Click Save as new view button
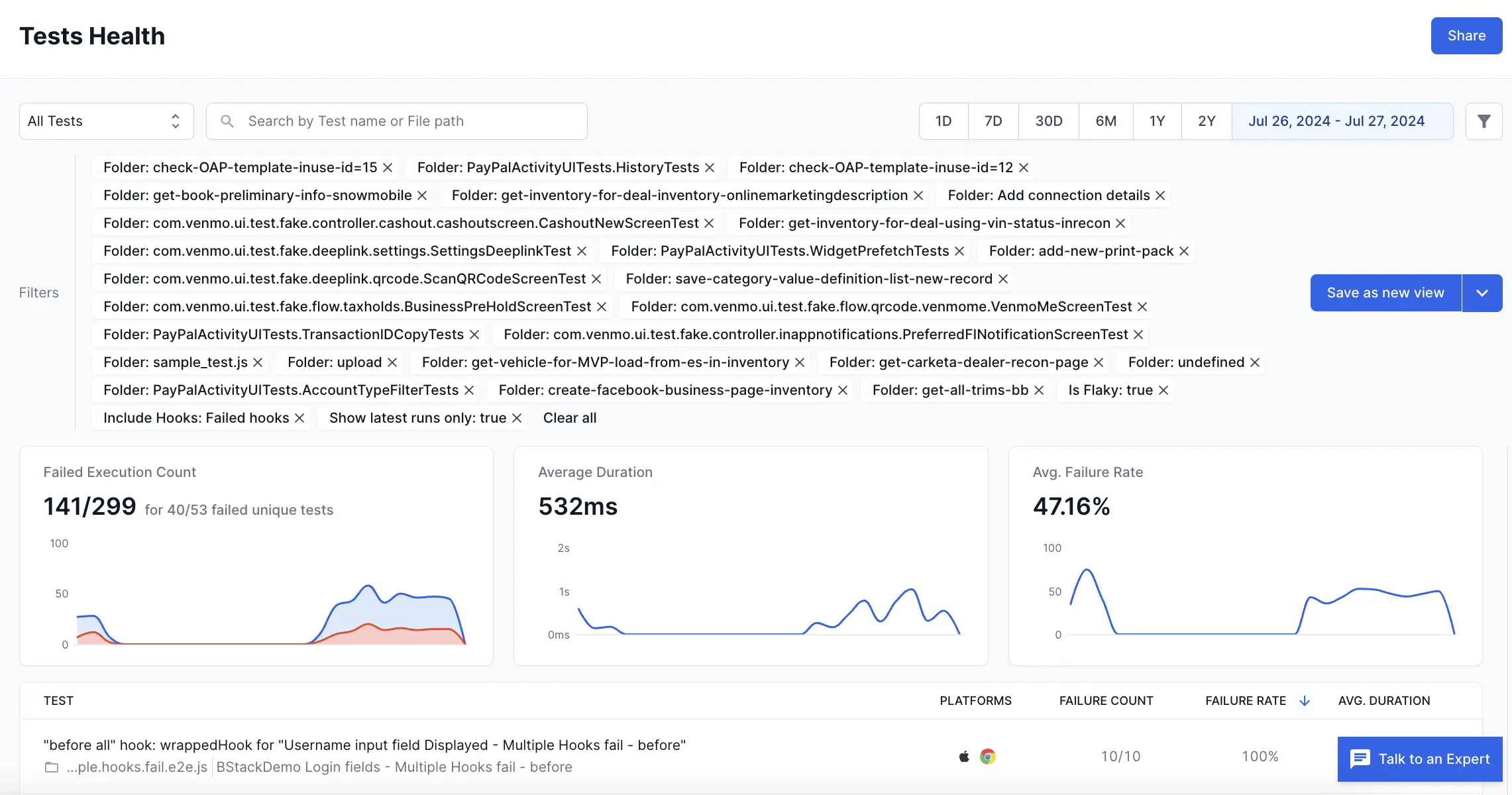This screenshot has width=1512, height=795. 1385,293
